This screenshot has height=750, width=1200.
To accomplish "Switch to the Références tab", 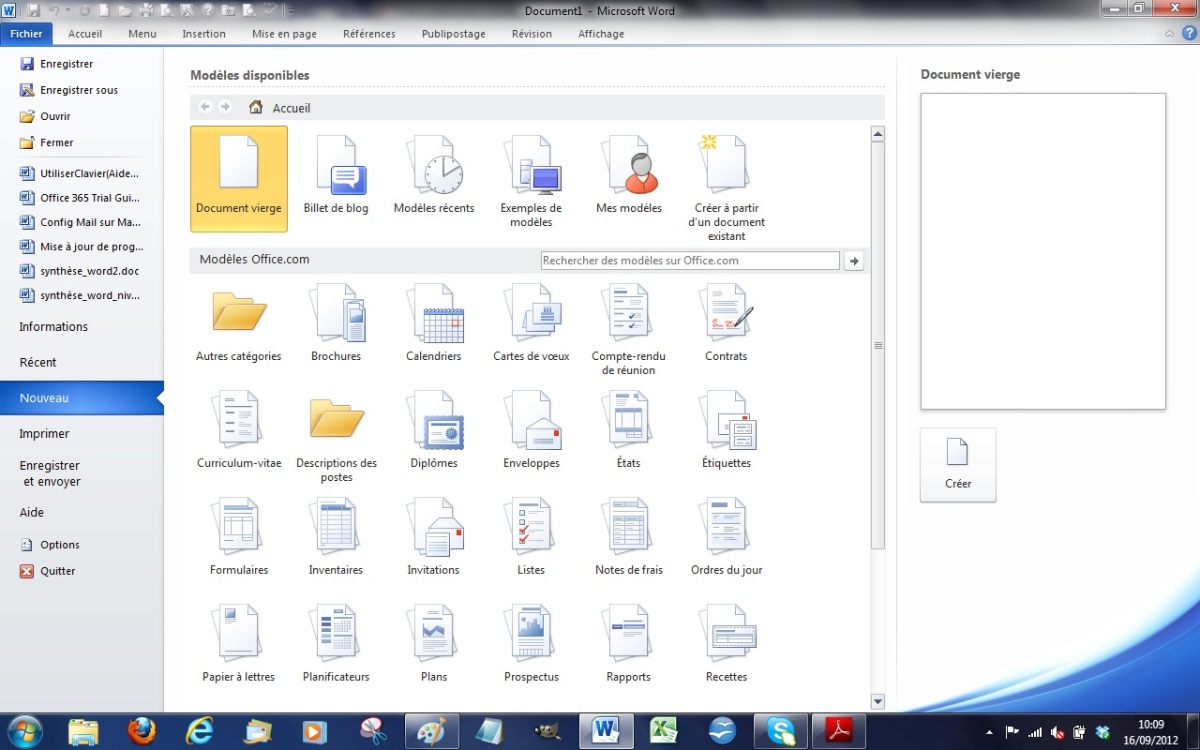I will pyautogui.click(x=369, y=33).
